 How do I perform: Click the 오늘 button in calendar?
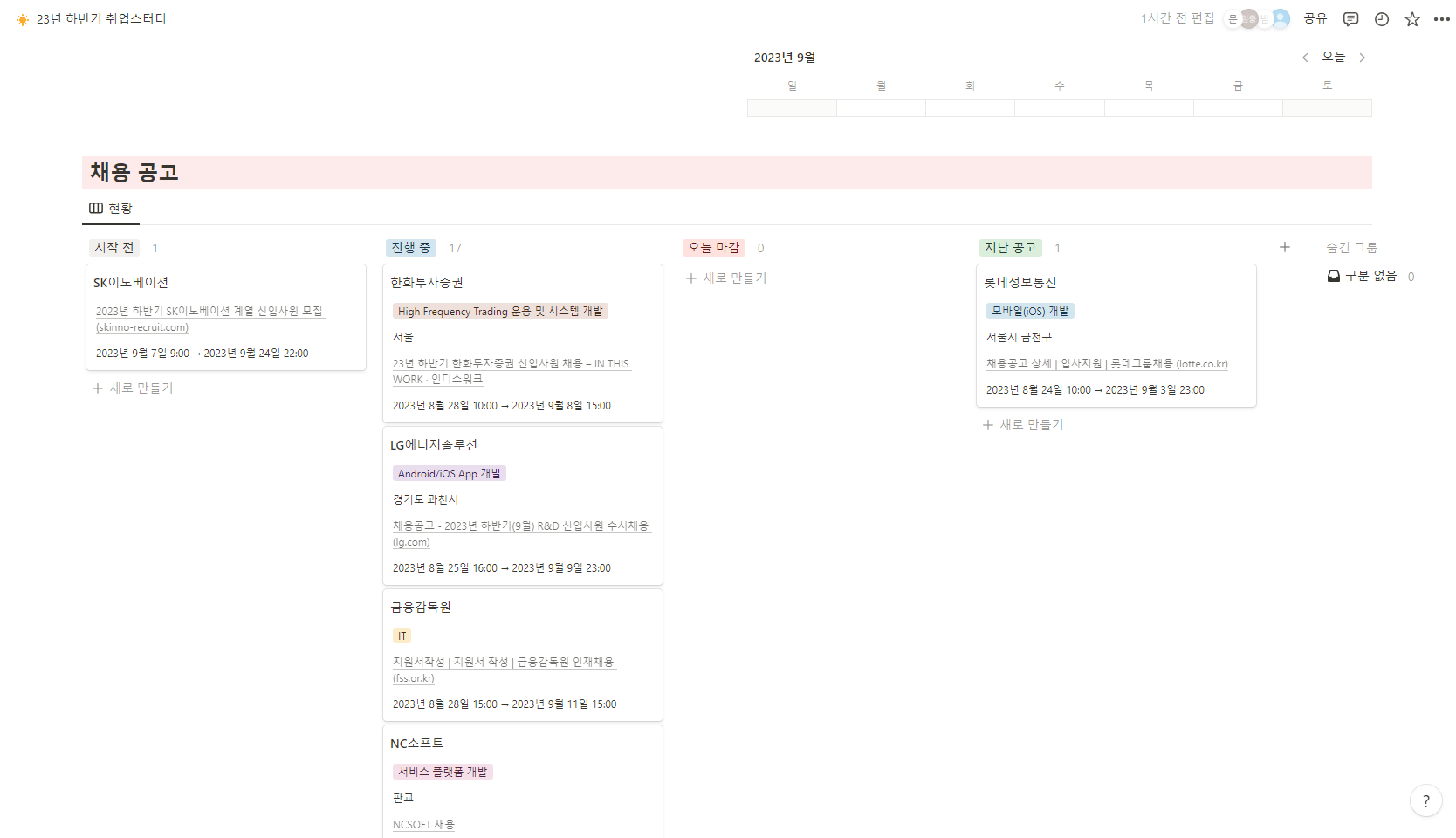[1333, 57]
